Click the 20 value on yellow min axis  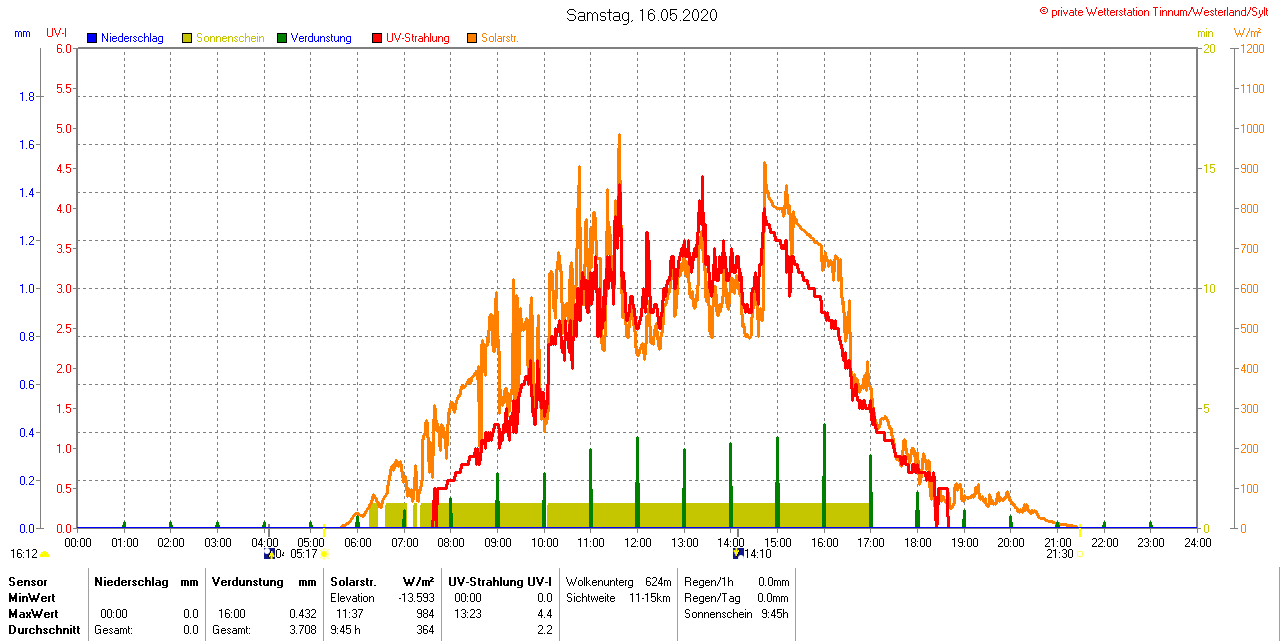click(1208, 48)
